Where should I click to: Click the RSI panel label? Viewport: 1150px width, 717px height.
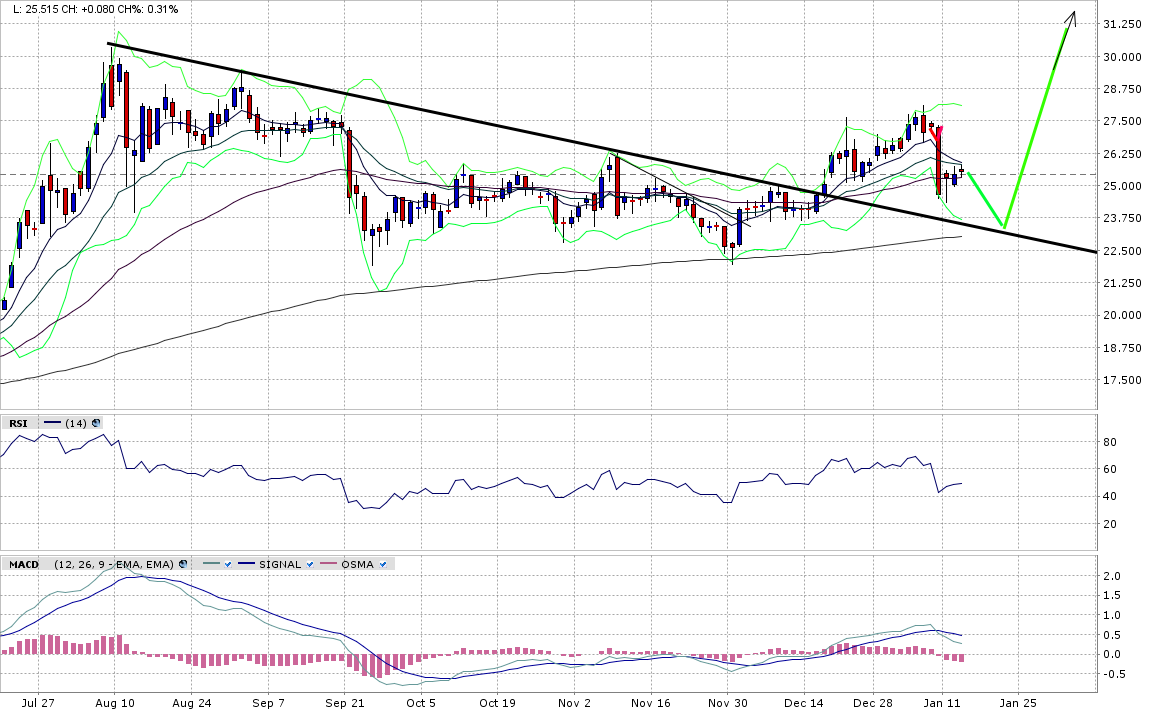click(18, 423)
